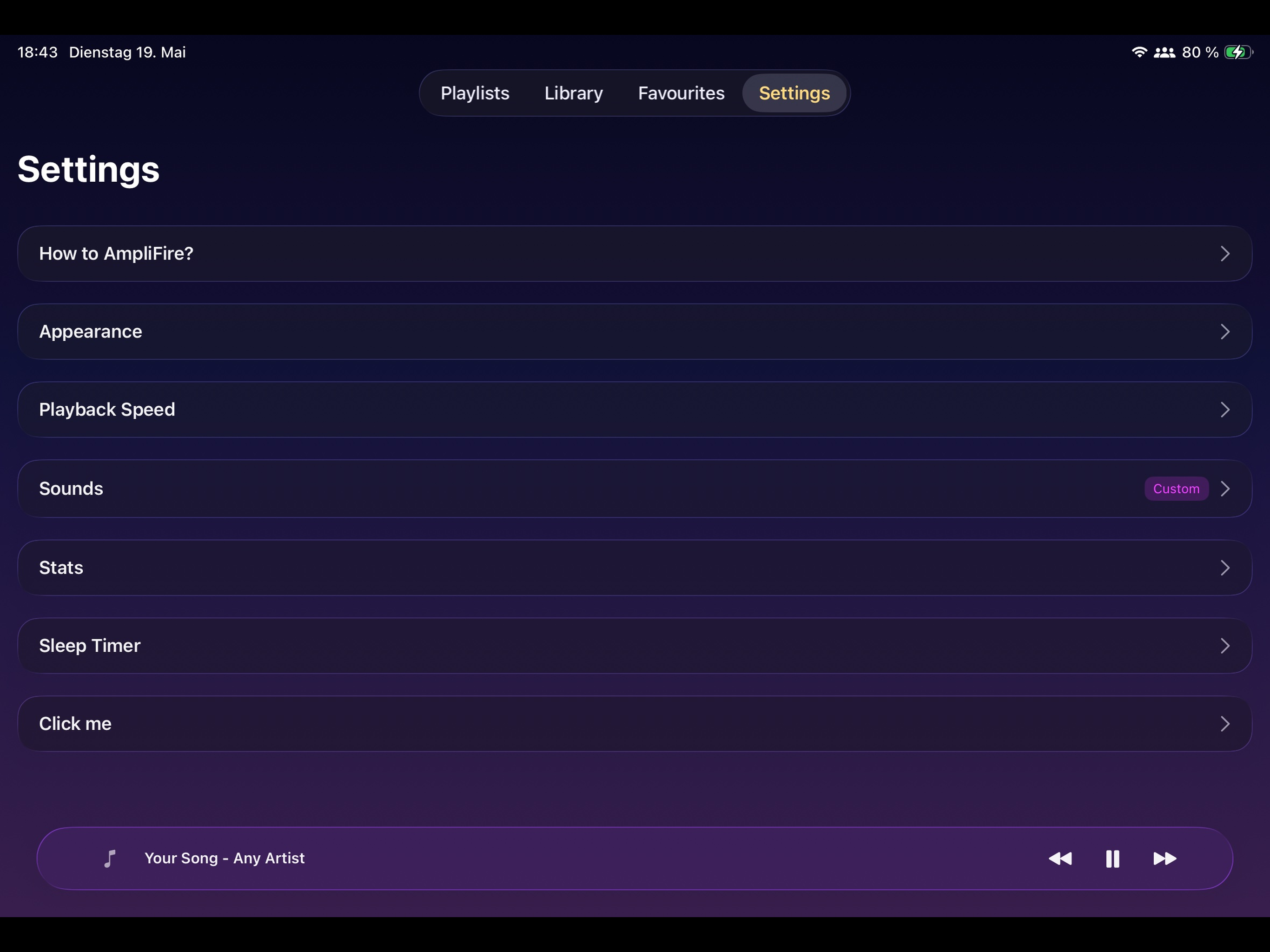The image size is (1270, 952).
Task: Skip to the previous track
Action: (x=1060, y=859)
